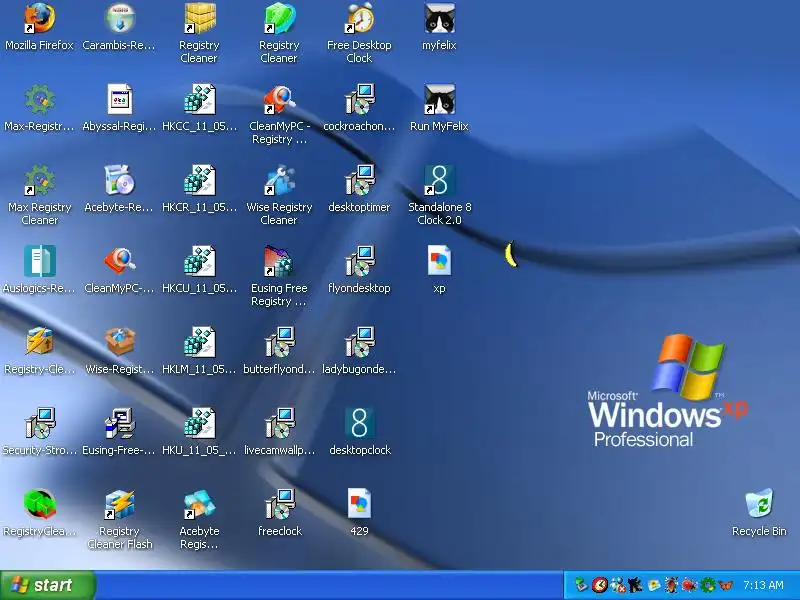Click the green gear tray icon
This screenshot has height=600, width=800.
click(708, 585)
